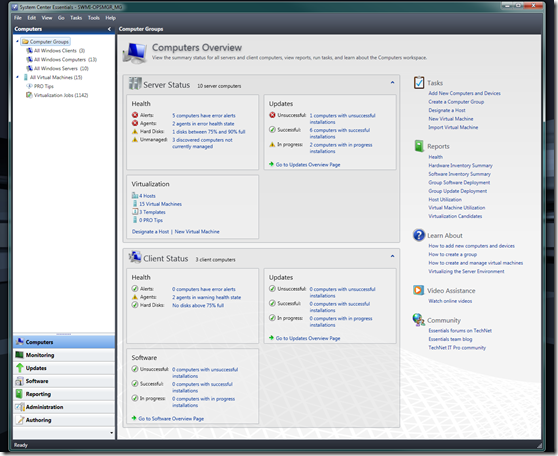Click the Video Assistance play icon

418,290
